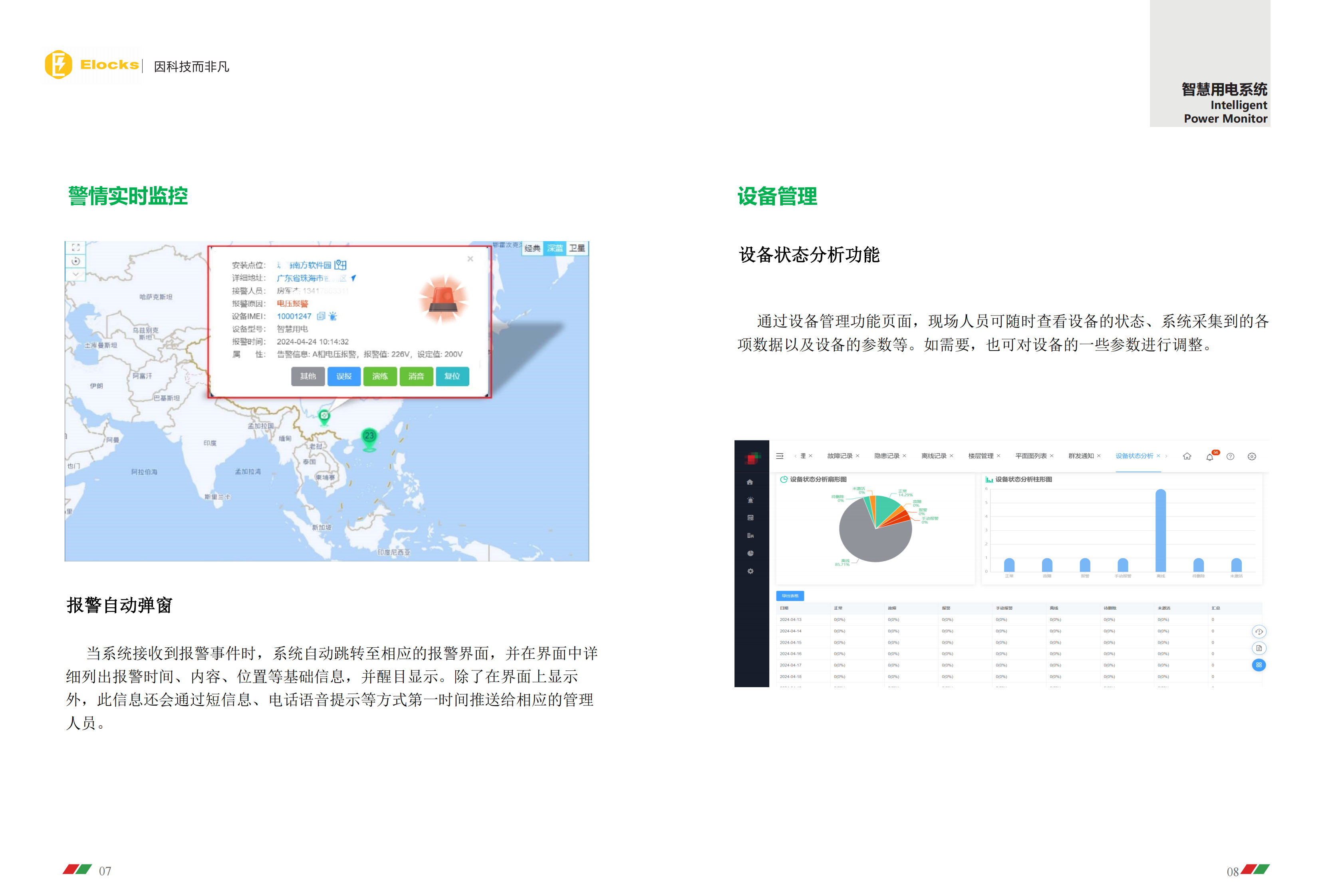Select the 深蓝 map style
The image size is (1332, 896).
click(x=555, y=248)
